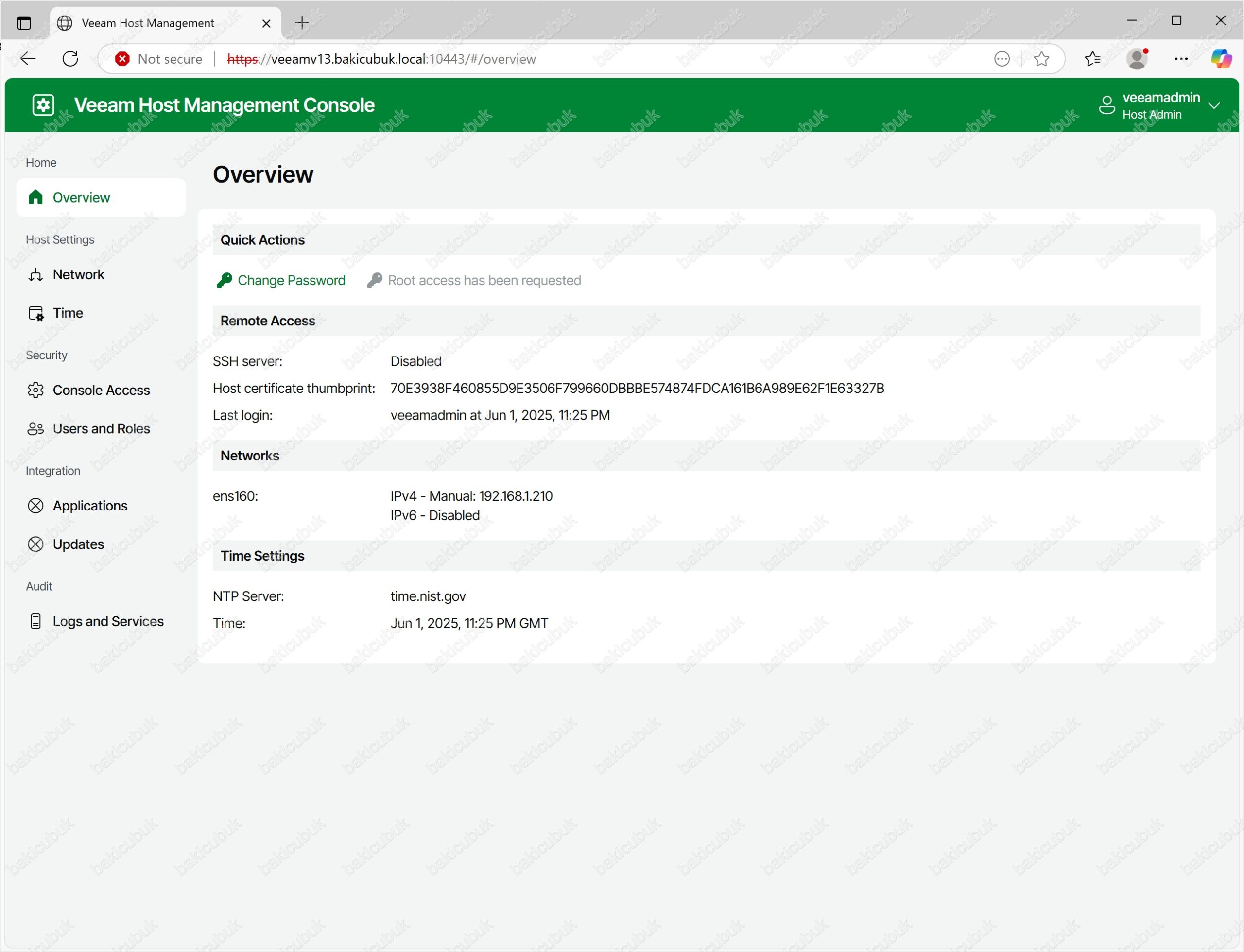Click the Overview home icon
This screenshot has height=952, width=1244.
(x=36, y=197)
